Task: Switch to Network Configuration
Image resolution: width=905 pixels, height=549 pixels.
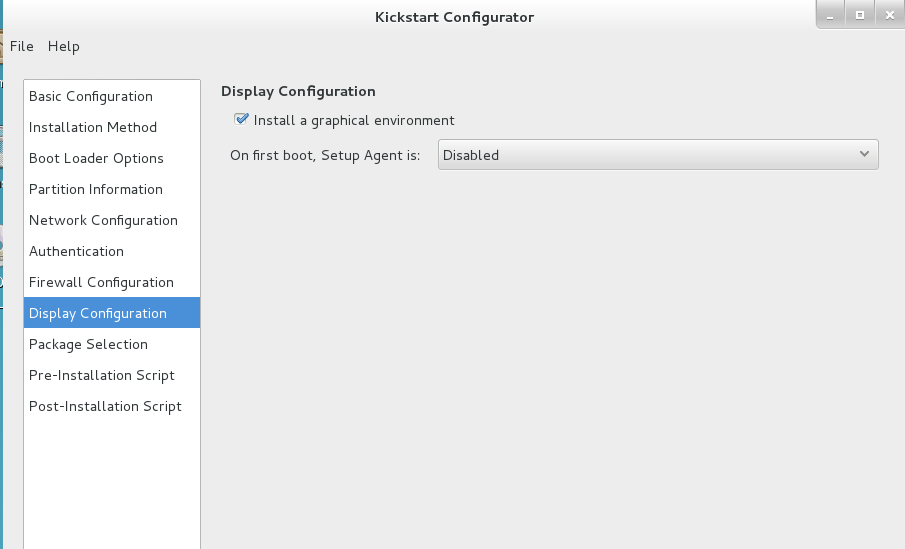Action: click(103, 220)
